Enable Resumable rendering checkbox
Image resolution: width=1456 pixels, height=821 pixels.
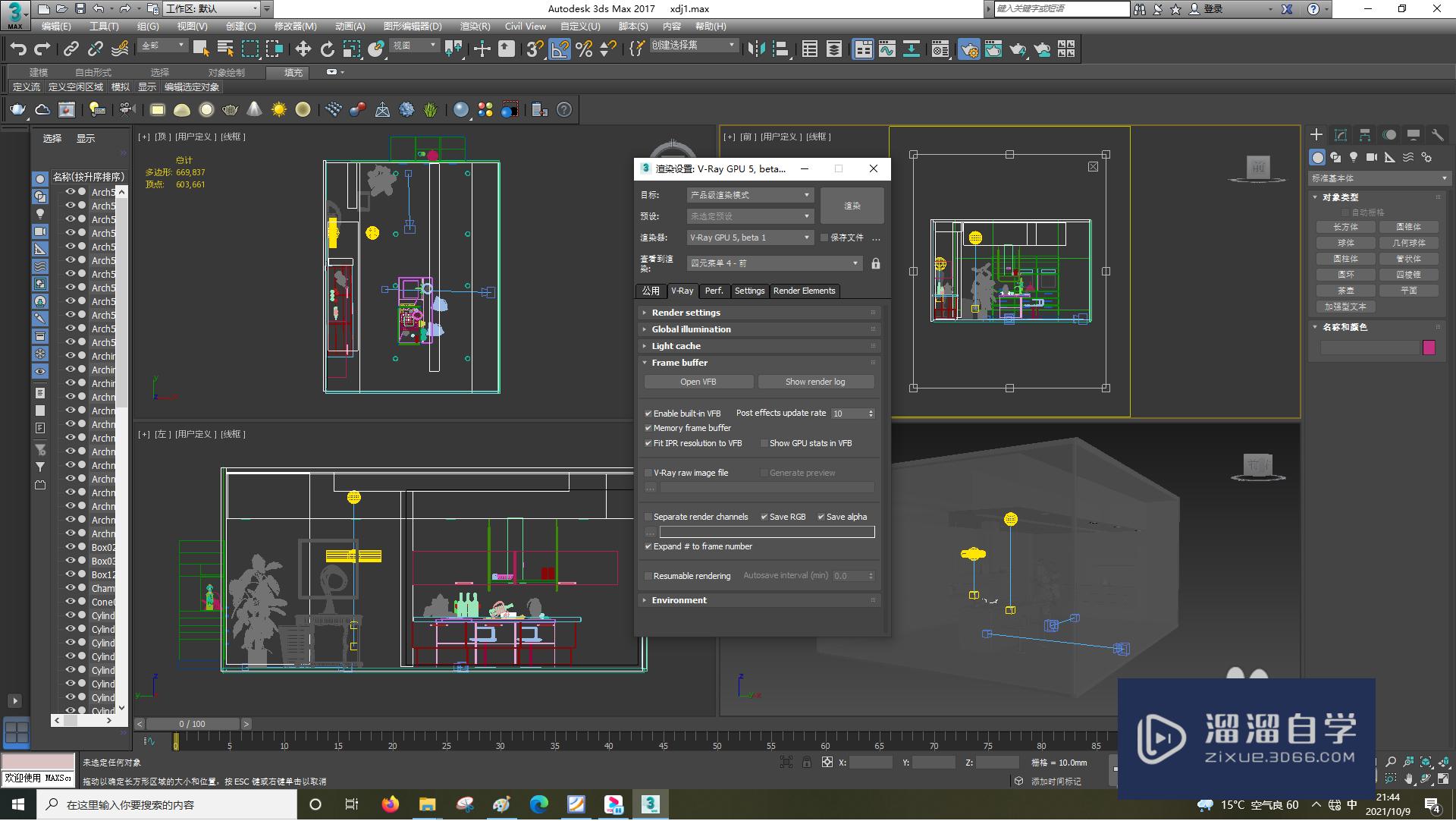click(648, 576)
